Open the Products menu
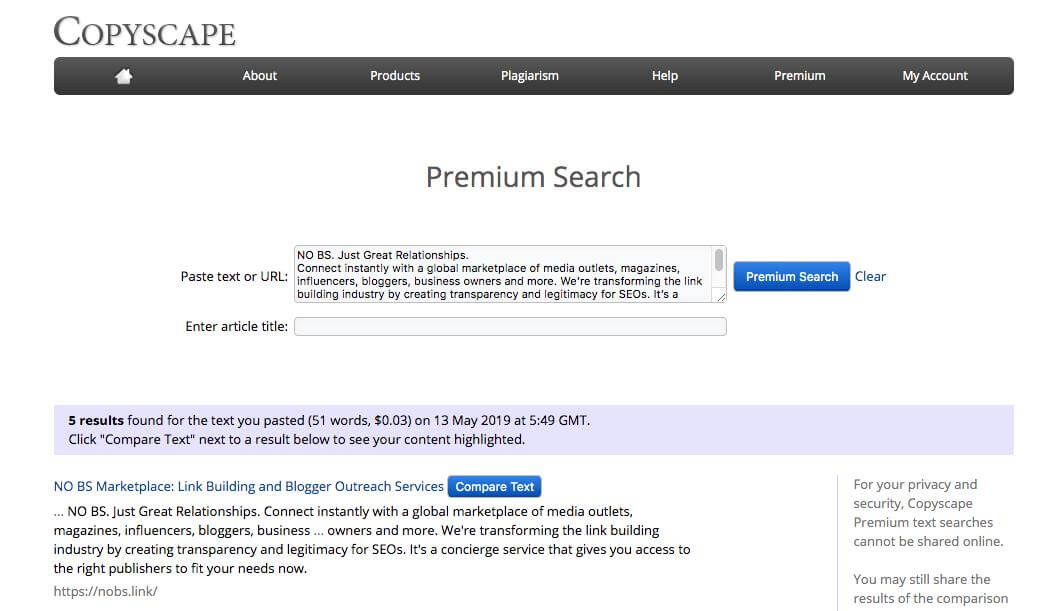This screenshot has height=611, width=1062. pyautogui.click(x=395, y=76)
